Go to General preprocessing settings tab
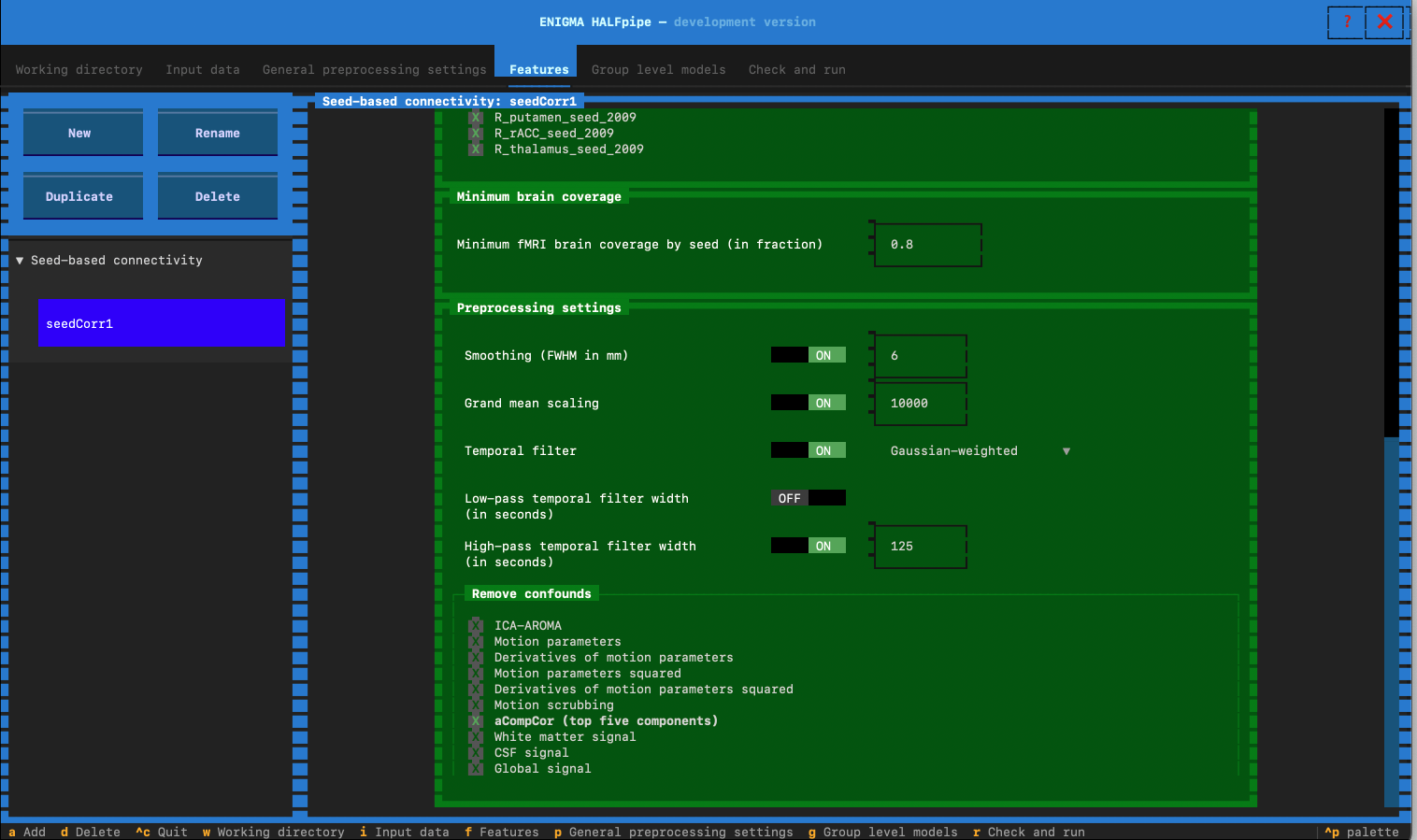1417x840 pixels. coord(375,70)
